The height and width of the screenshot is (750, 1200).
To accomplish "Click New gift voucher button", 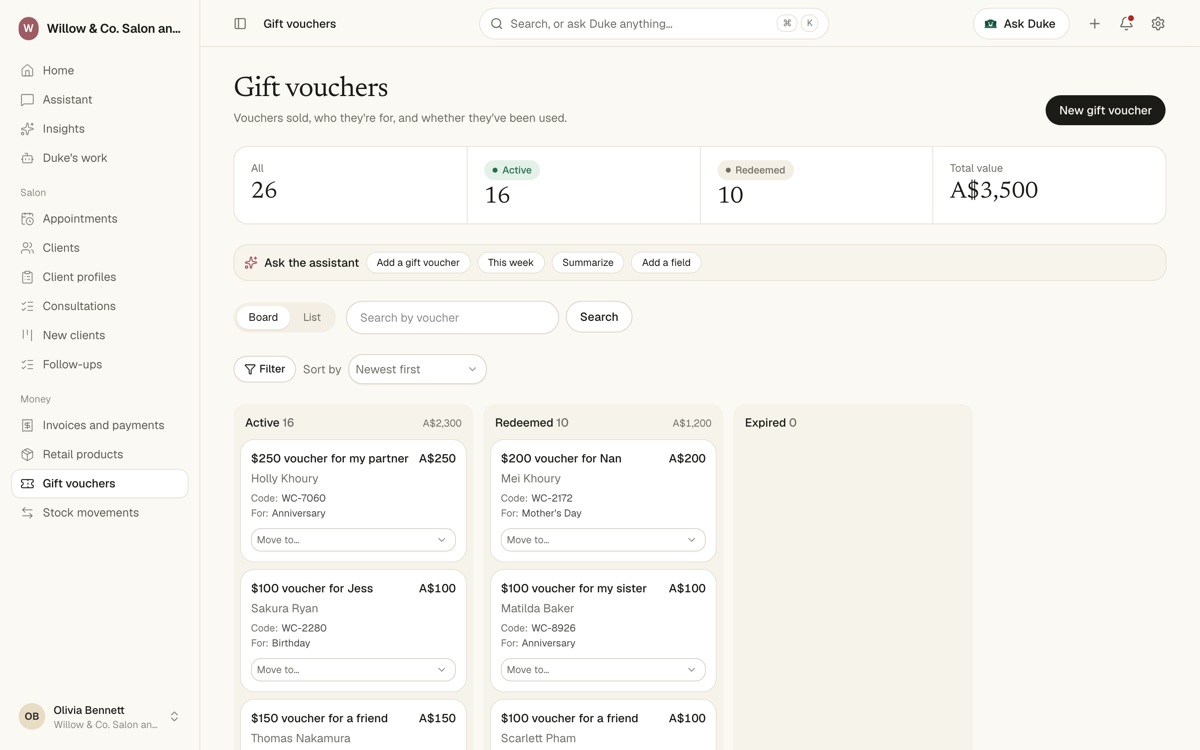I will click(x=1105, y=110).
